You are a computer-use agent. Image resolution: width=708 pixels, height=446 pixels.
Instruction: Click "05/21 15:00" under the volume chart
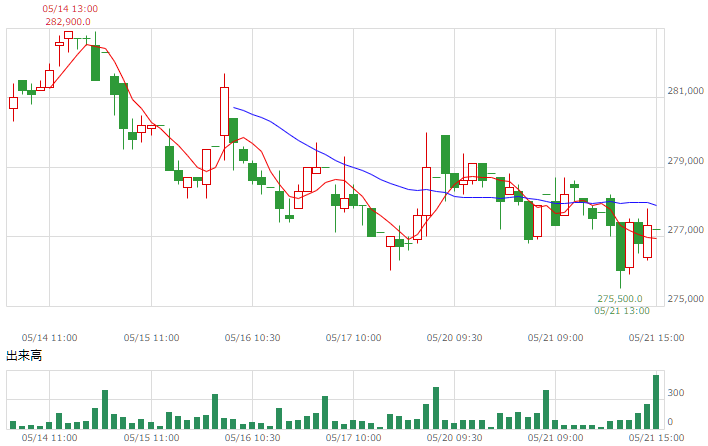point(657,438)
